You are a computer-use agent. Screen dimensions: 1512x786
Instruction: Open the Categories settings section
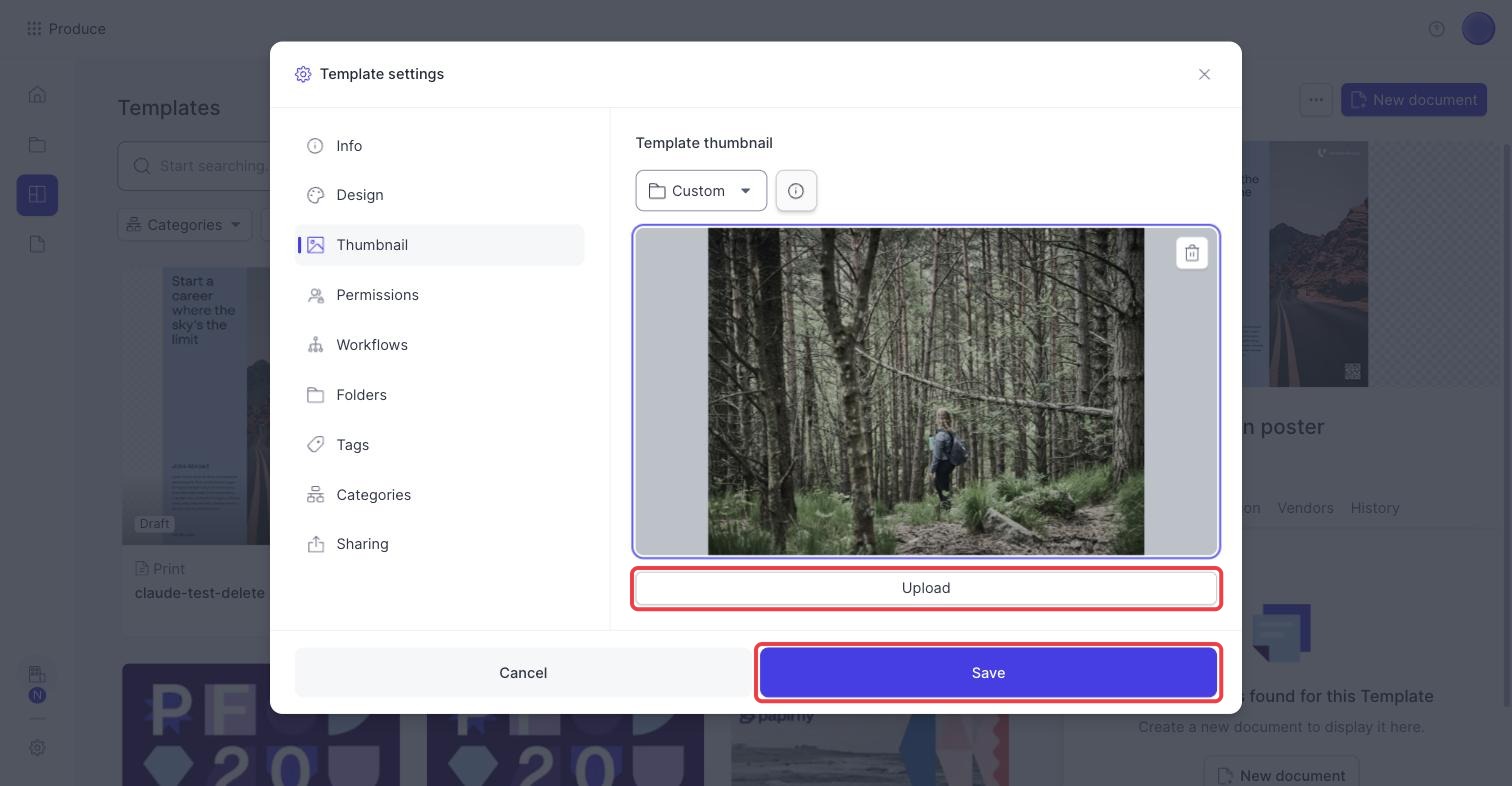[439, 495]
